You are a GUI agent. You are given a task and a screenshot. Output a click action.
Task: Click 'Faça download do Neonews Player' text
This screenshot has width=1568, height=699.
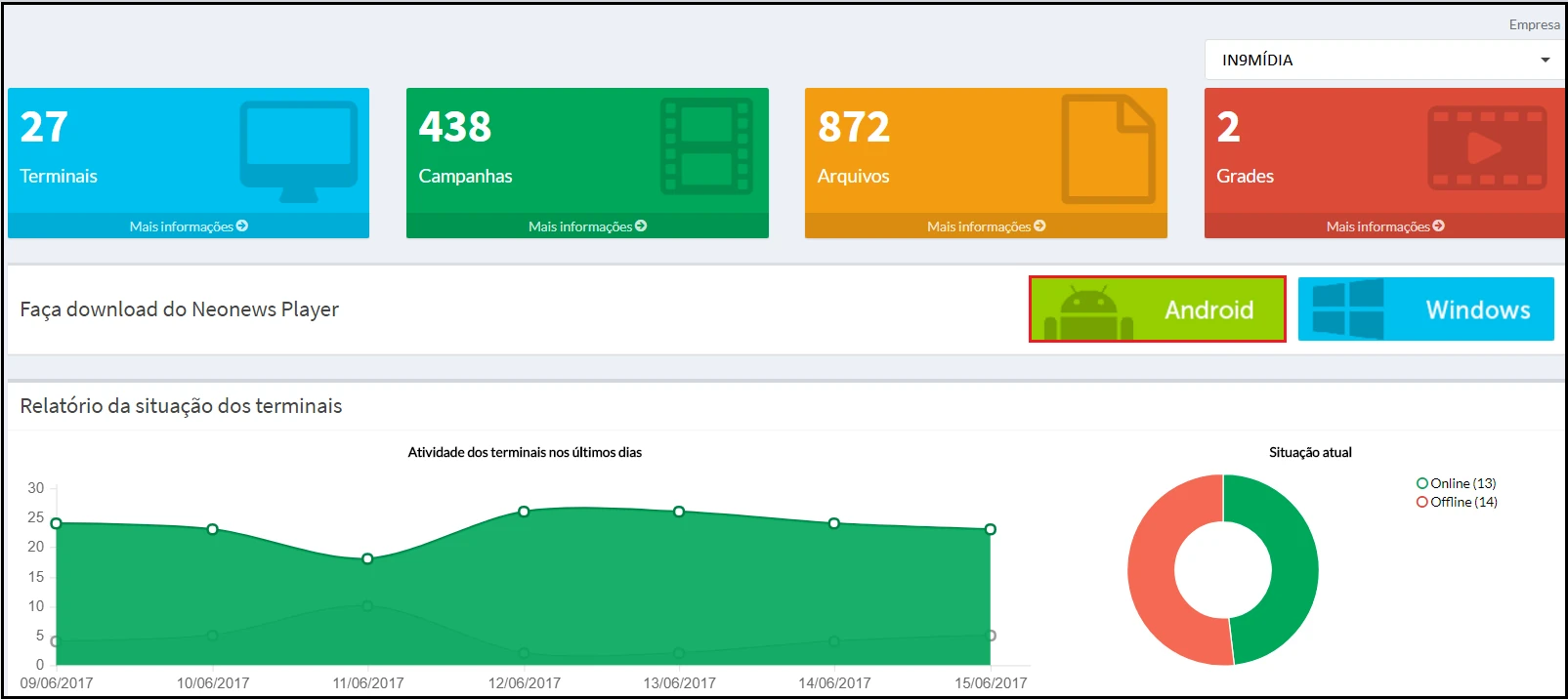(179, 309)
